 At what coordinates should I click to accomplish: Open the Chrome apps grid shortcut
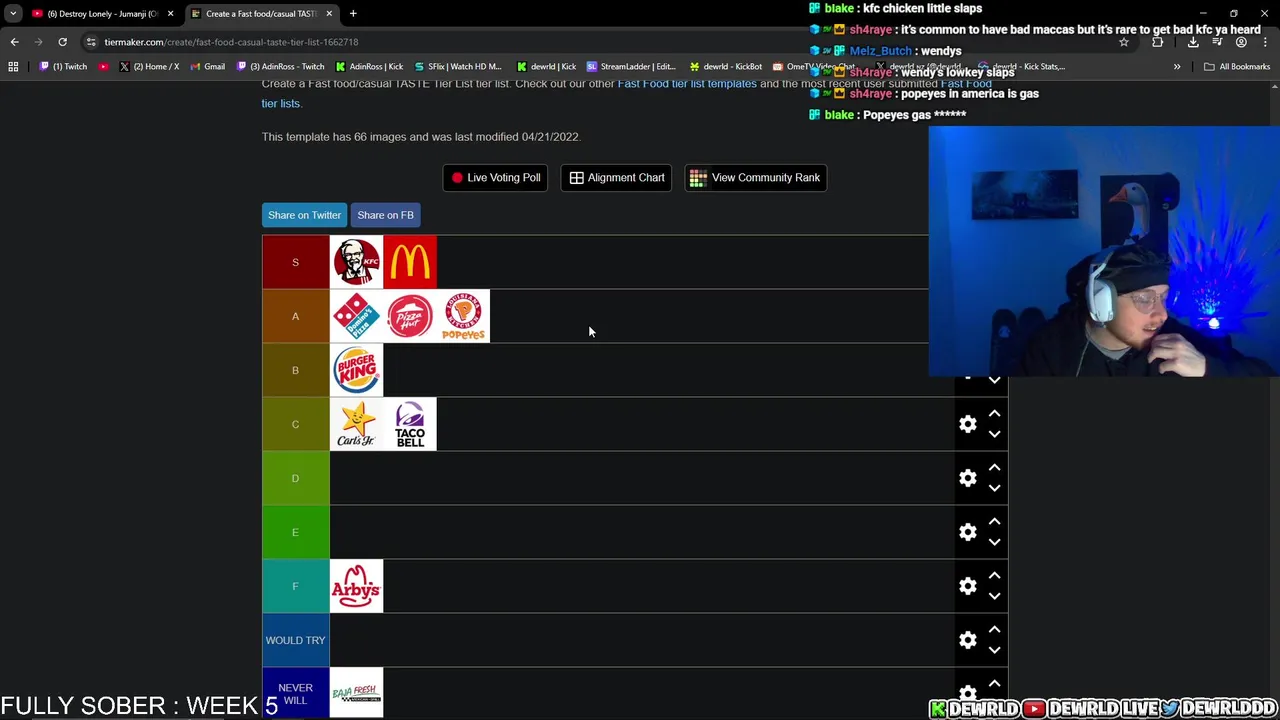[13, 67]
